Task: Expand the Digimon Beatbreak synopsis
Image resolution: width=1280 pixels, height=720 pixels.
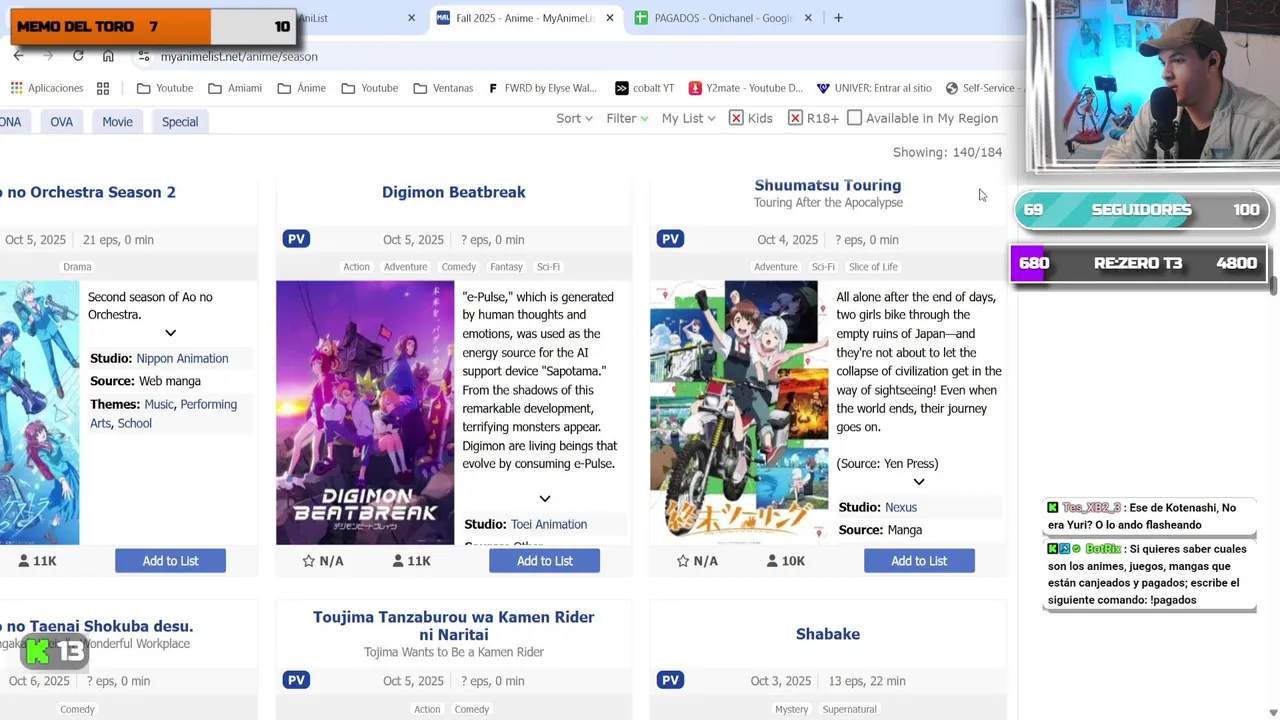Action: [545, 499]
